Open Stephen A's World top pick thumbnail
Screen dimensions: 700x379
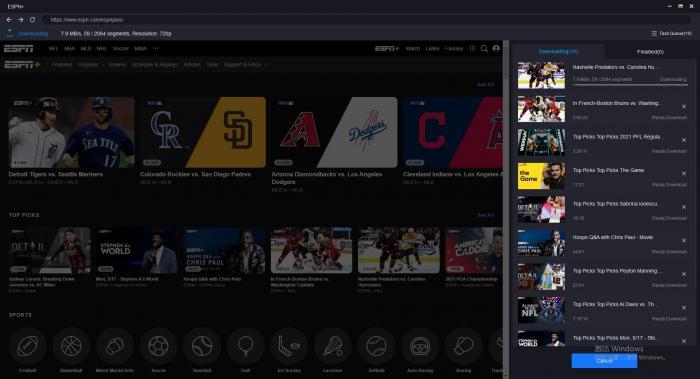click(136, 250)
